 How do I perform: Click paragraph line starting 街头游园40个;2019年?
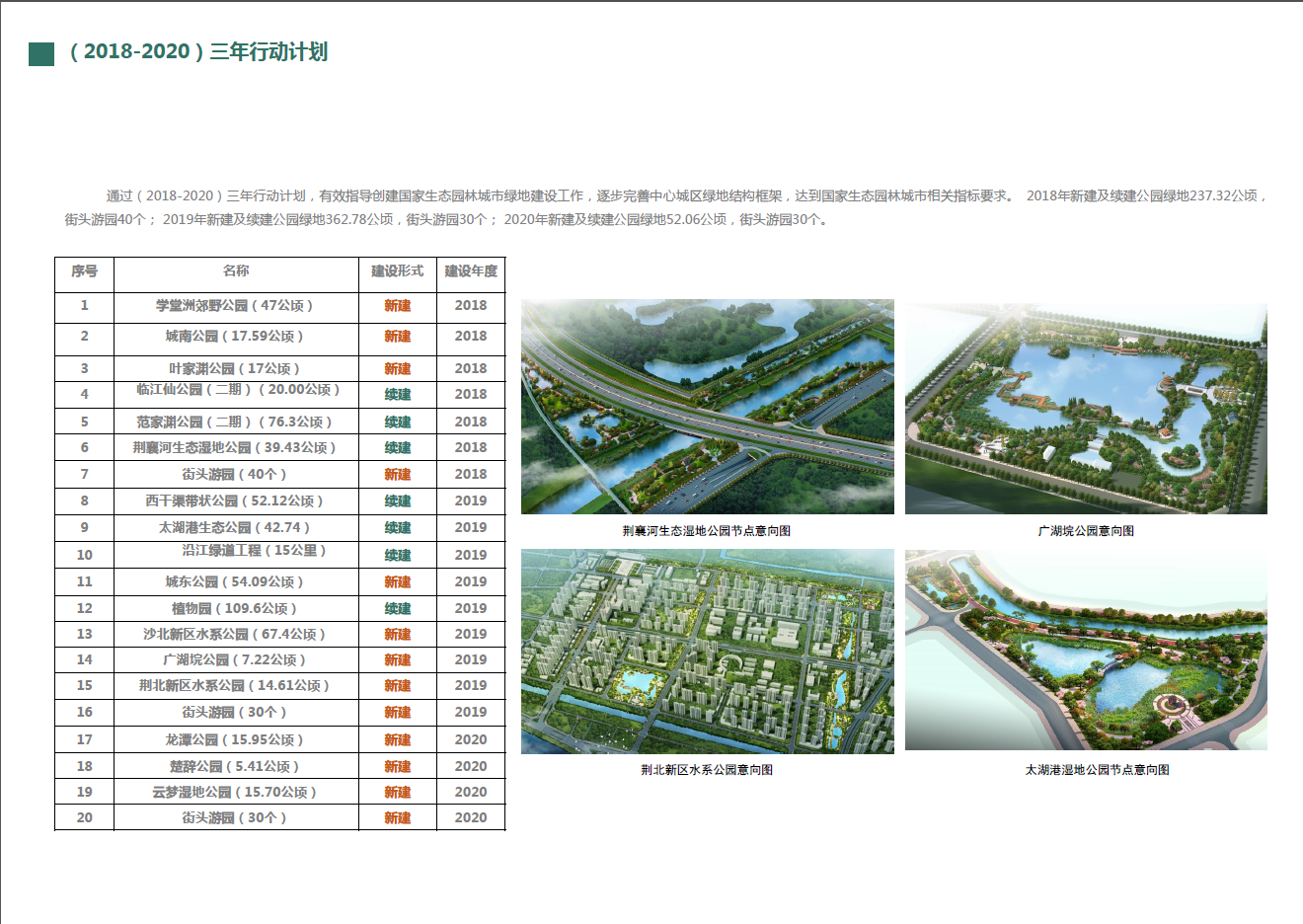click(x=447, y=220)
